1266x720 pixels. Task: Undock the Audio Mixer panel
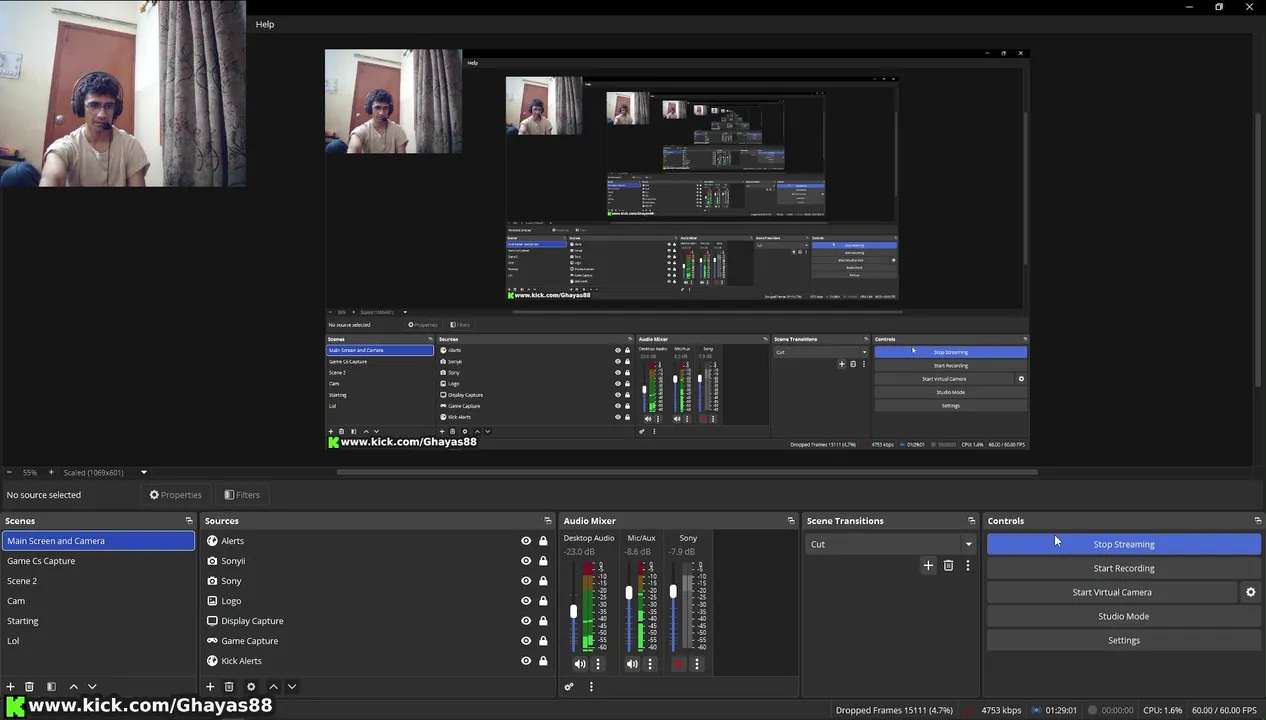click(791, 521)
